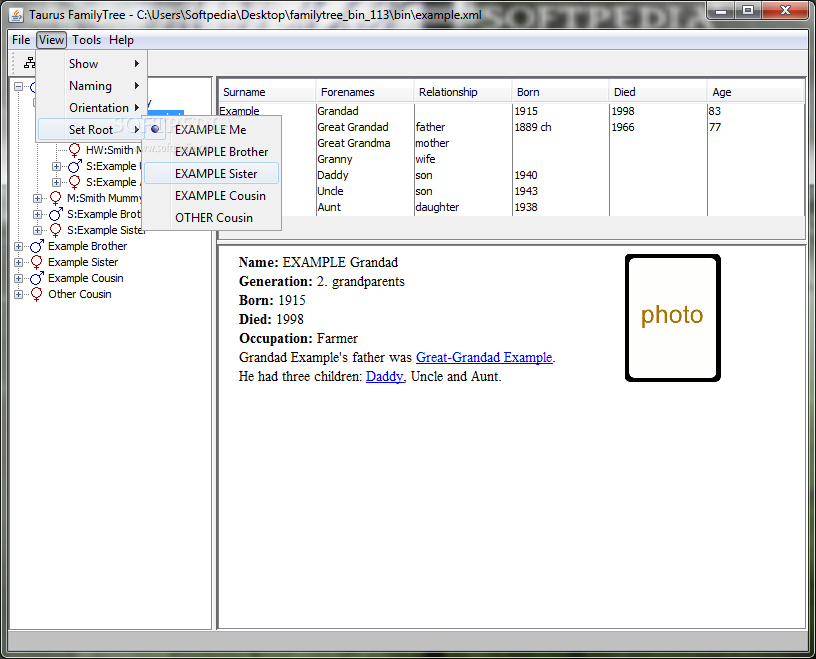Set root to EXAMPLE Brother
The image size is (816, 659).
click(x=211, y=151)
